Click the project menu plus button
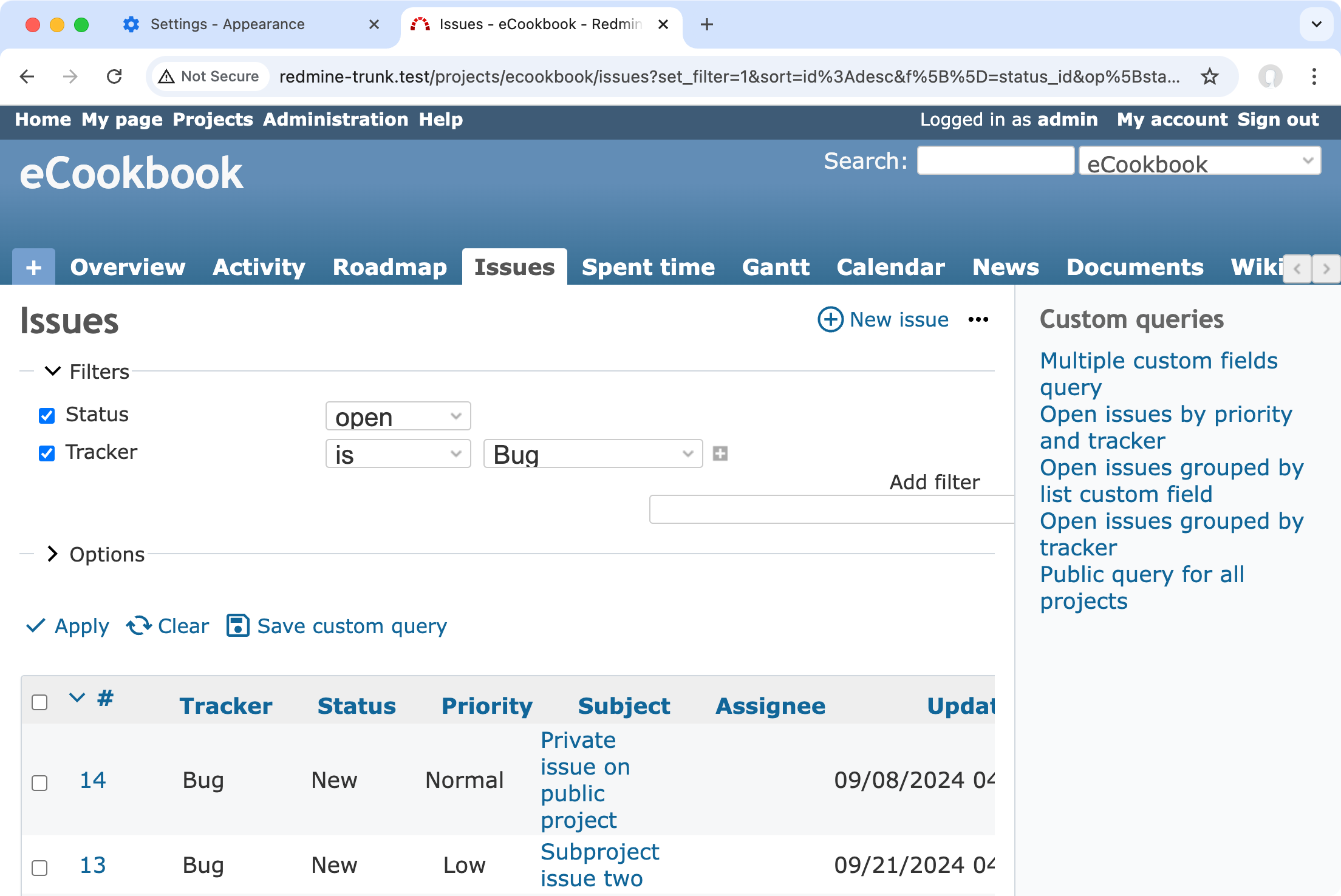1341x896 pixels. coord(34,267)
